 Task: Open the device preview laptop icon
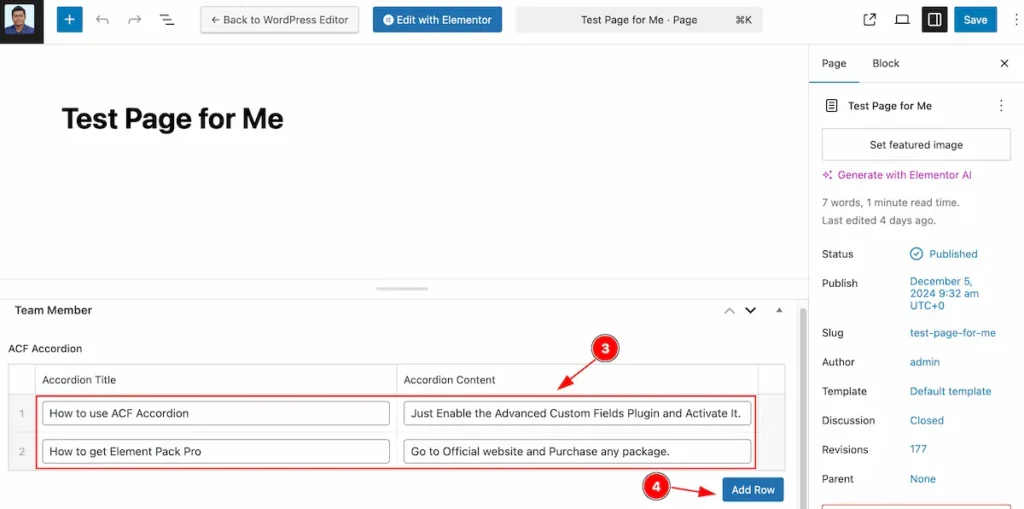tap(902, 20)
